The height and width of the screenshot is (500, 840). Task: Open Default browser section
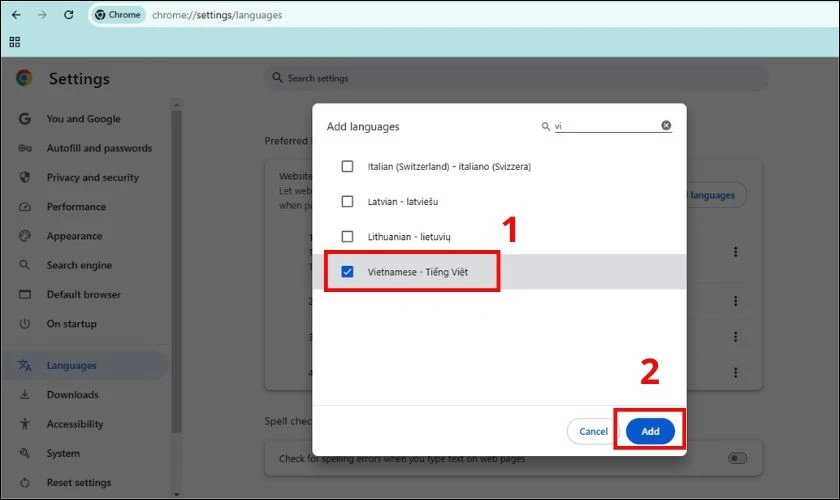point(84,295)
